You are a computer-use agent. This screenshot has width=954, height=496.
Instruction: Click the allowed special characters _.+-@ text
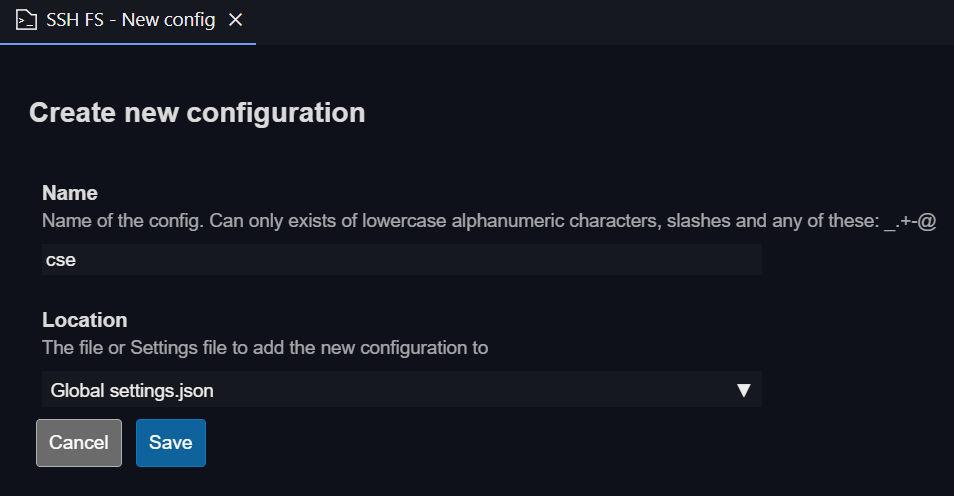click(909, 221)
